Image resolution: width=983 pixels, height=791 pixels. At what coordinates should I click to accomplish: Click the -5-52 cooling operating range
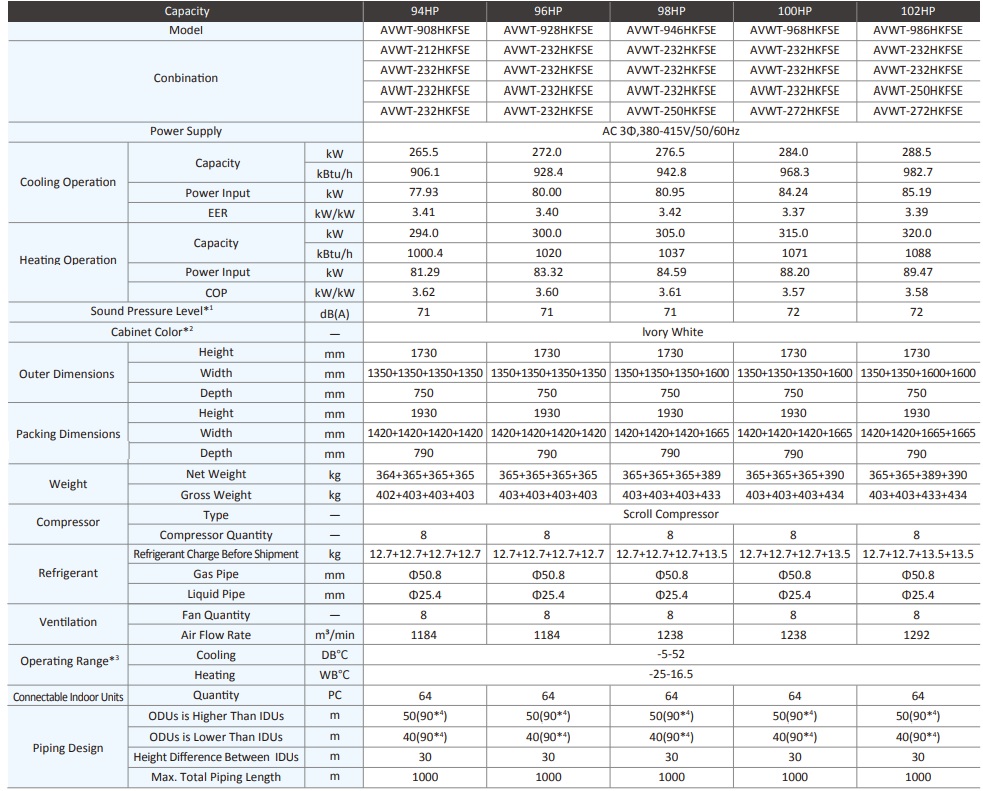[x=670, y=655]
